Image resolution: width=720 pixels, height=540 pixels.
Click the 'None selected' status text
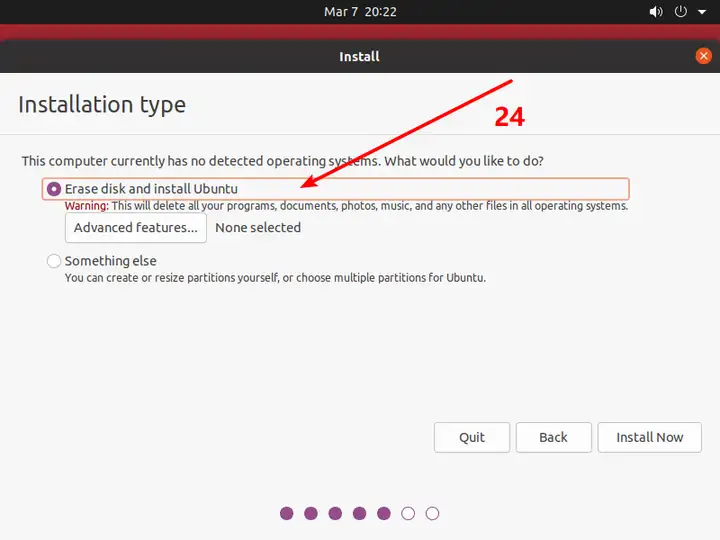tap(258, 227)
